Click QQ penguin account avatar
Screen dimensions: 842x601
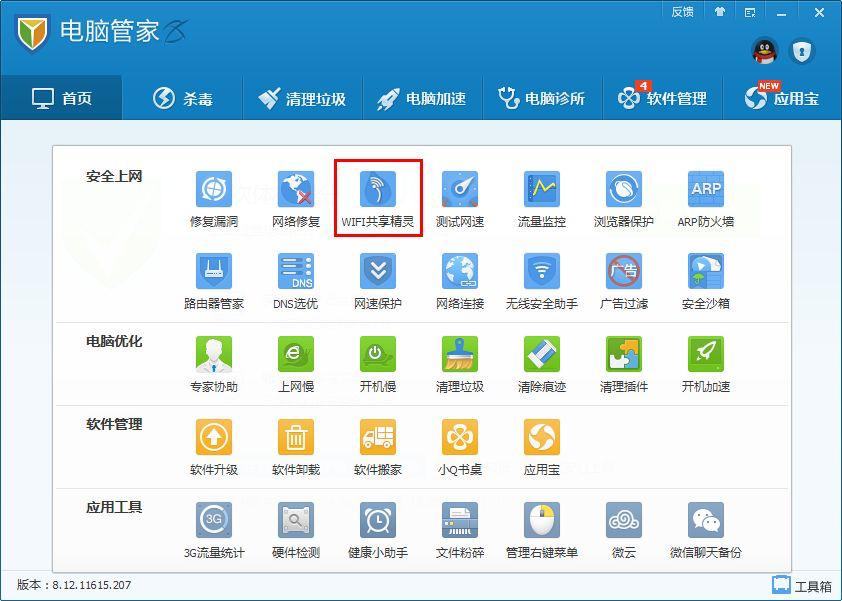click(765, 52)
